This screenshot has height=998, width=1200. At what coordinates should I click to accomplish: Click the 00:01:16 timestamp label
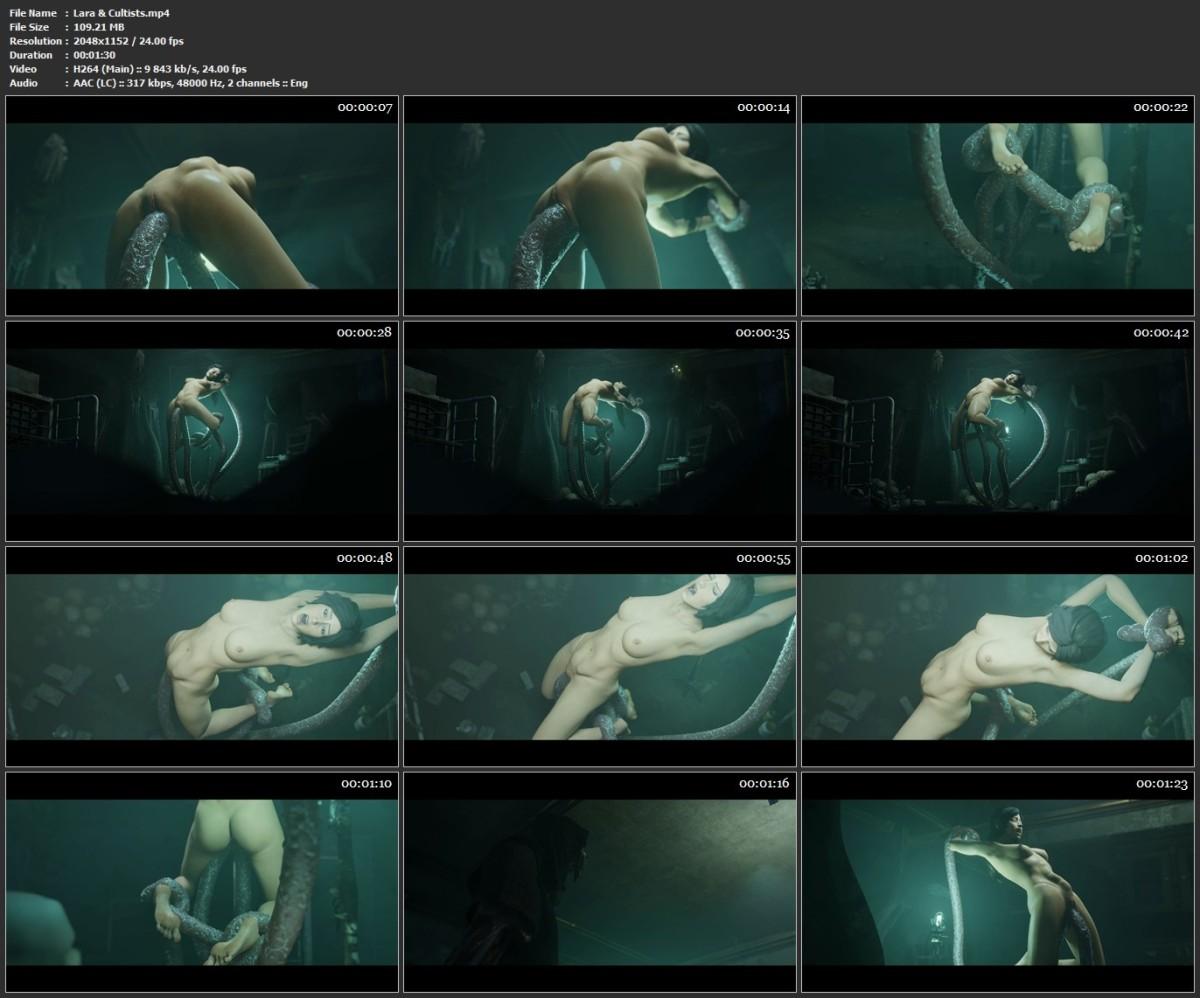coord(763,782)
